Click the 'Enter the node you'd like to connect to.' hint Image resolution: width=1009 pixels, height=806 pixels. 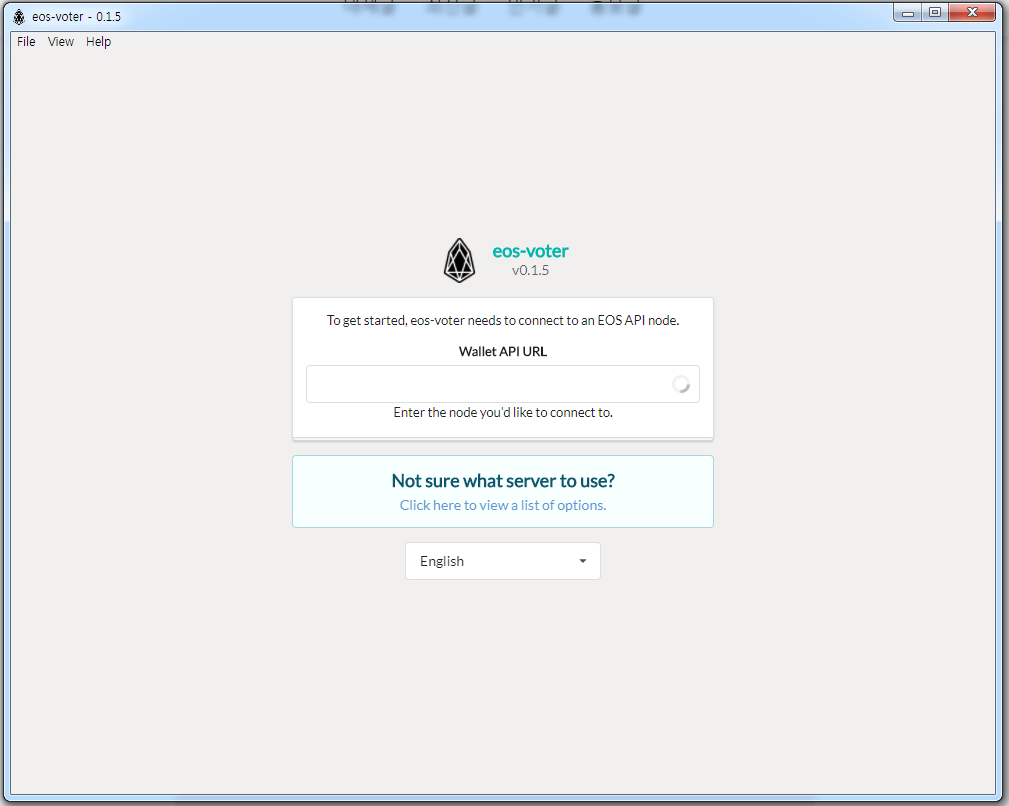503,412
